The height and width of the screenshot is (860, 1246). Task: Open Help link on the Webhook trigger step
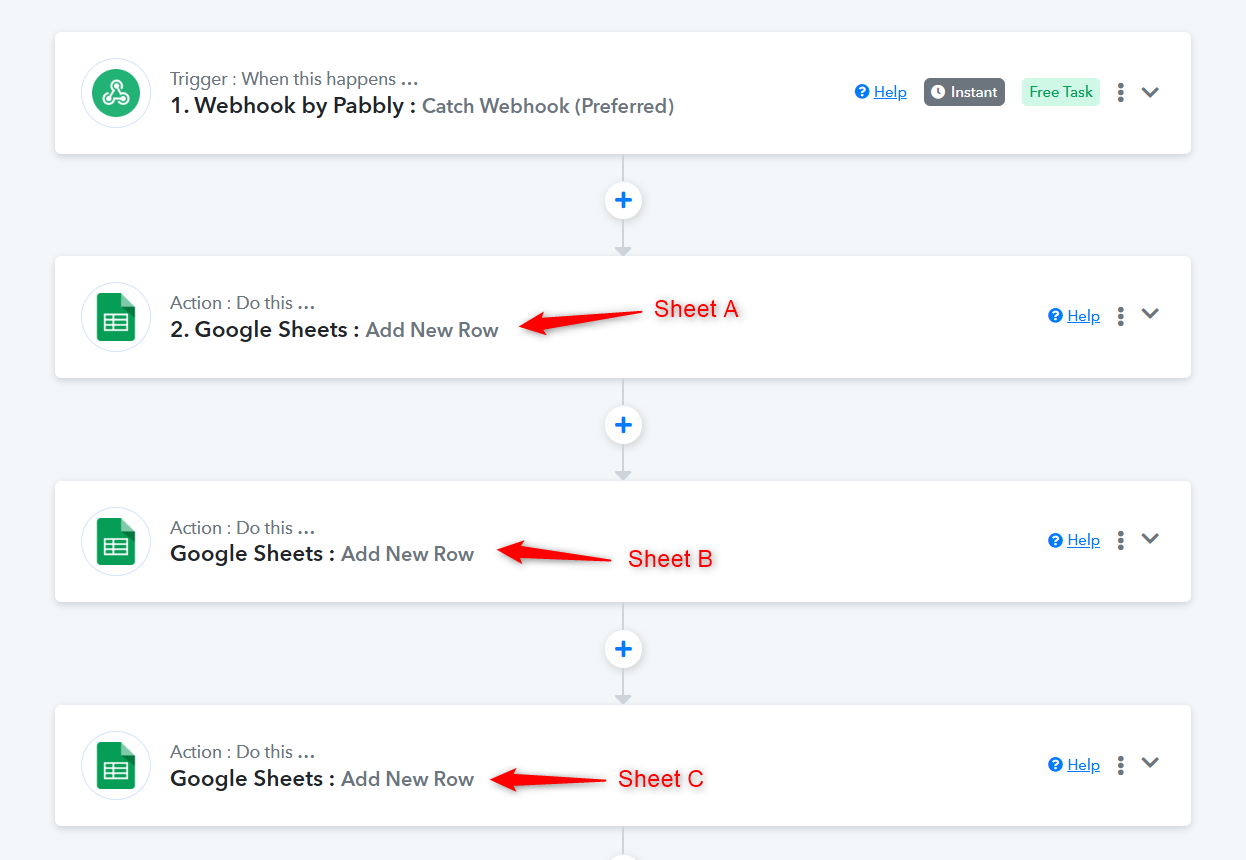point(881,92)
